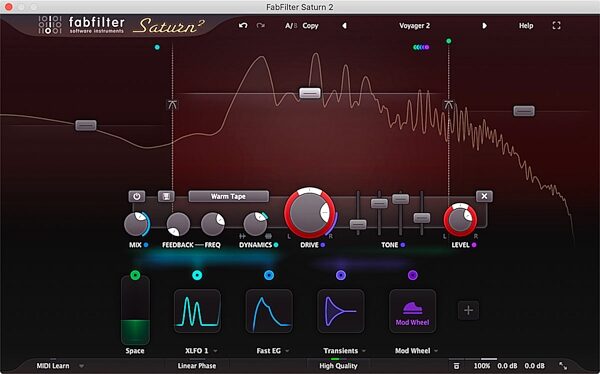Click the Mix modulation indicator dot
600x374 pixels.
point(146,245)
